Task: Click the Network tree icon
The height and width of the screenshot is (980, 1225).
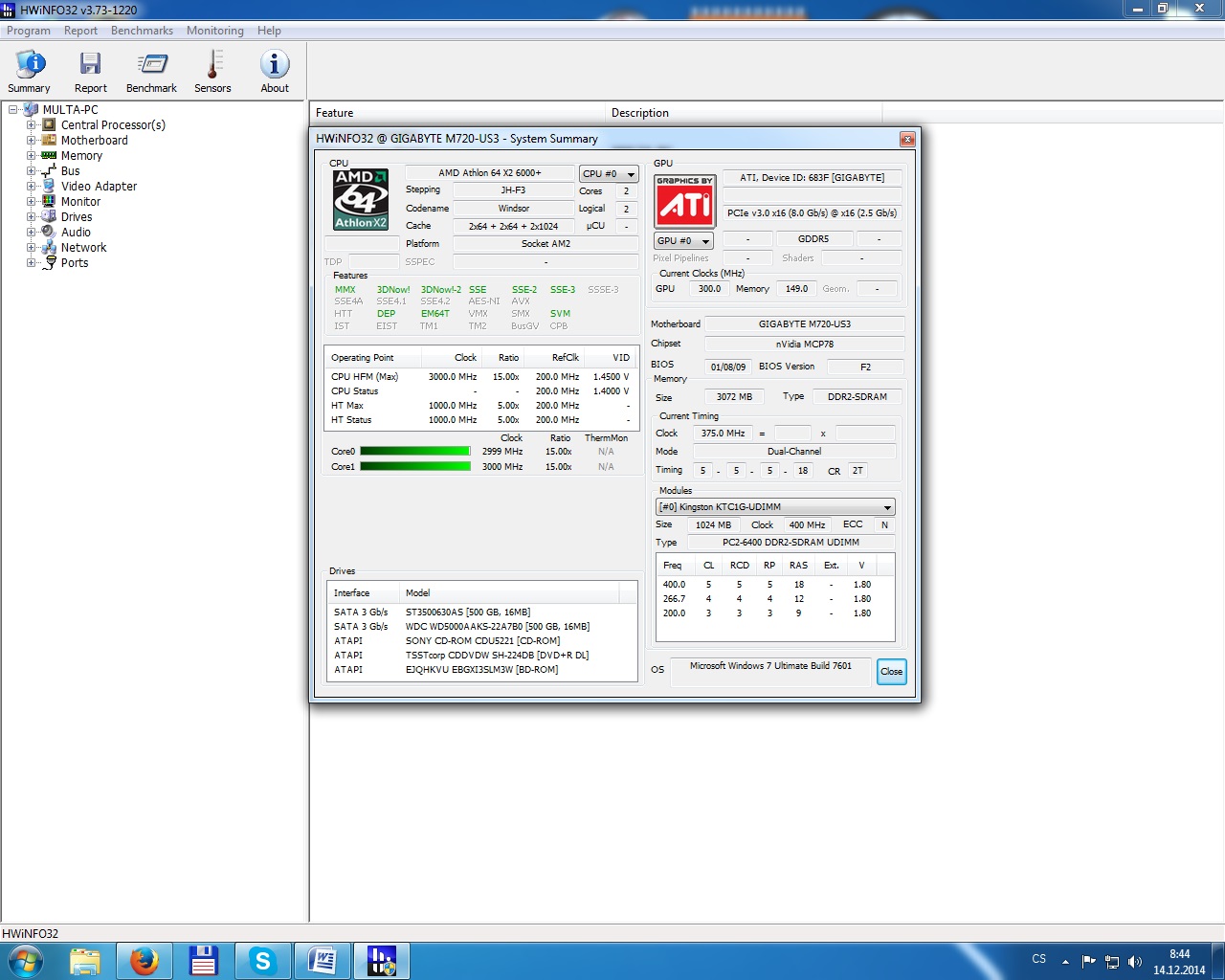Action: point(49,247)
